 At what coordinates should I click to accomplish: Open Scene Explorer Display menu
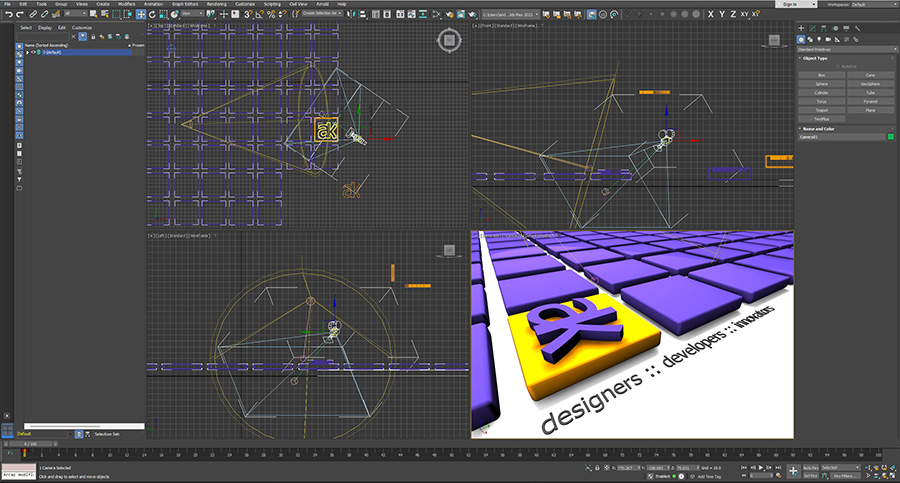click(45, 28)
